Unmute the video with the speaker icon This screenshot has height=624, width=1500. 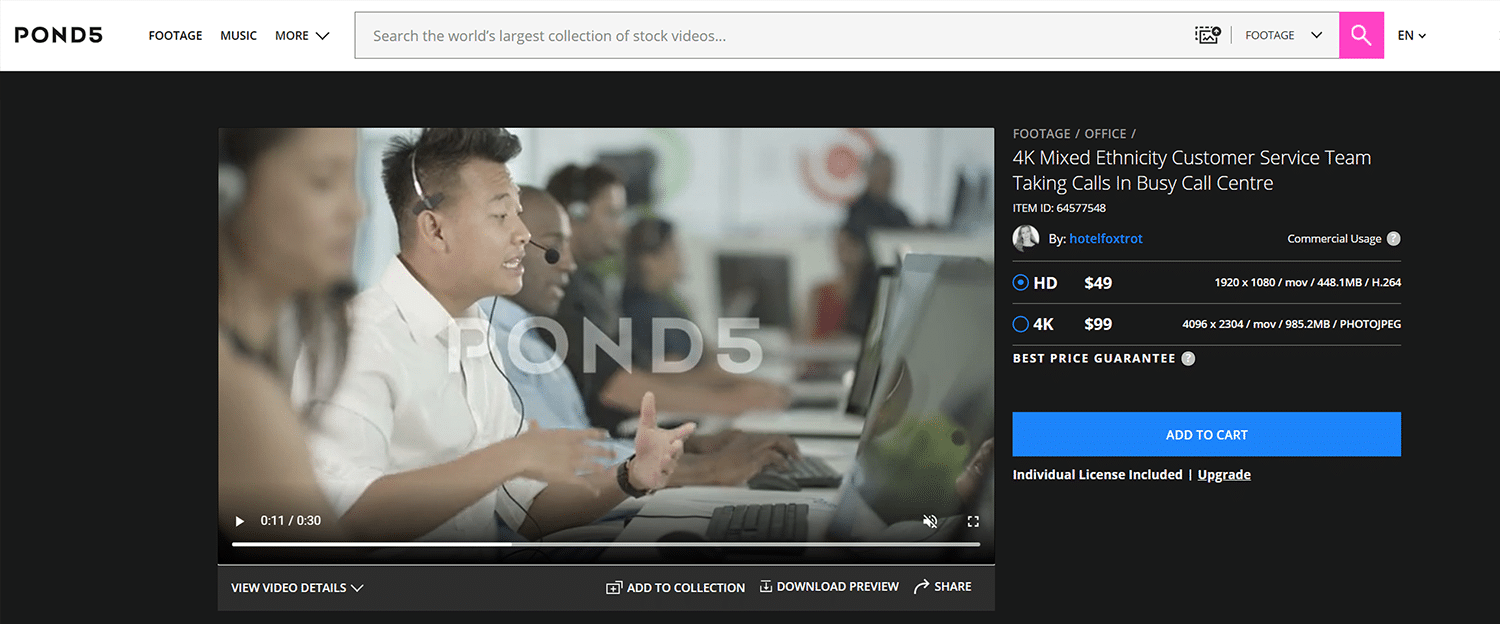(x=930, y=521)
